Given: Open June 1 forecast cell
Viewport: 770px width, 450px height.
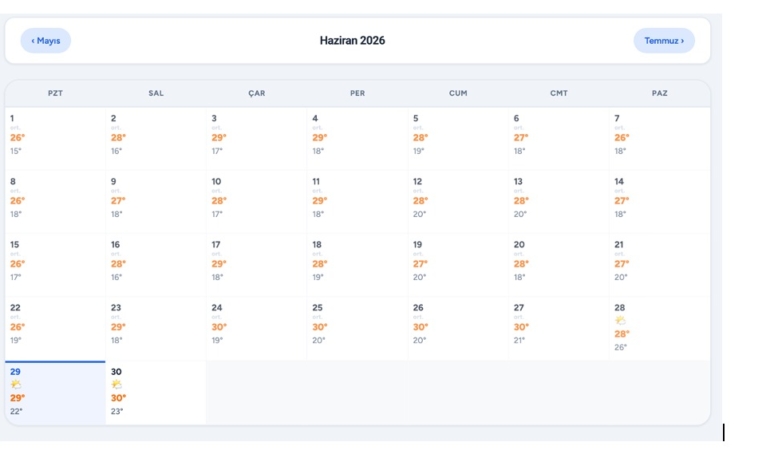Looking at the screenshot, I should (55, 139).
